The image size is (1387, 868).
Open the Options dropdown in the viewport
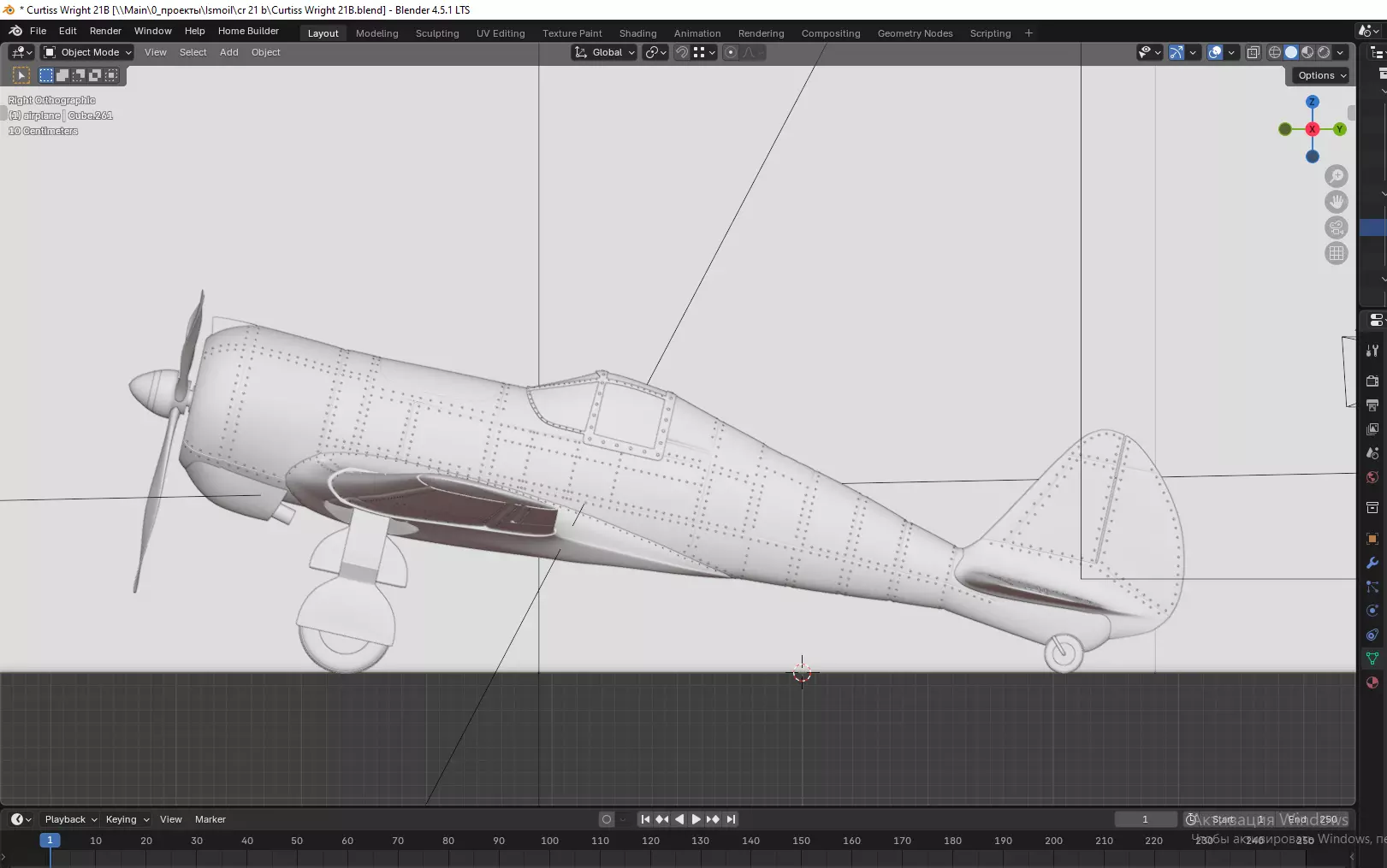coord(1321,75)
